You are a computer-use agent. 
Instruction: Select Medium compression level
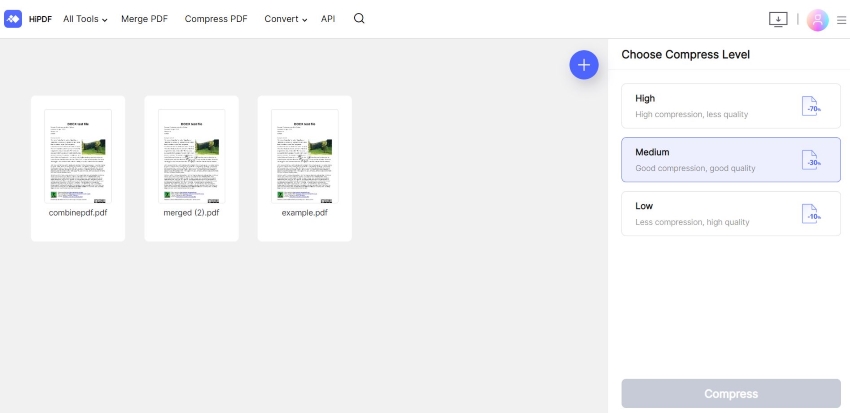coord(731,159)
